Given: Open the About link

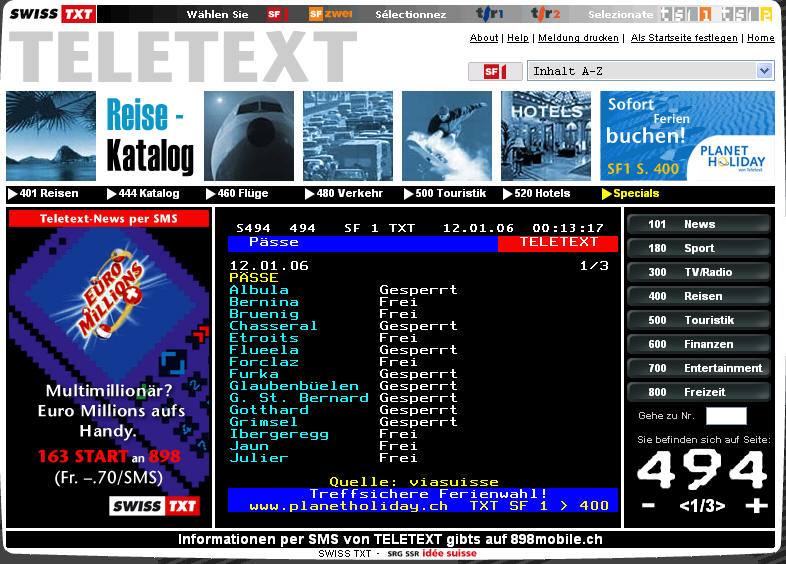Looking at the screenshot, I should pyautogui.click(x=484, y=38).
